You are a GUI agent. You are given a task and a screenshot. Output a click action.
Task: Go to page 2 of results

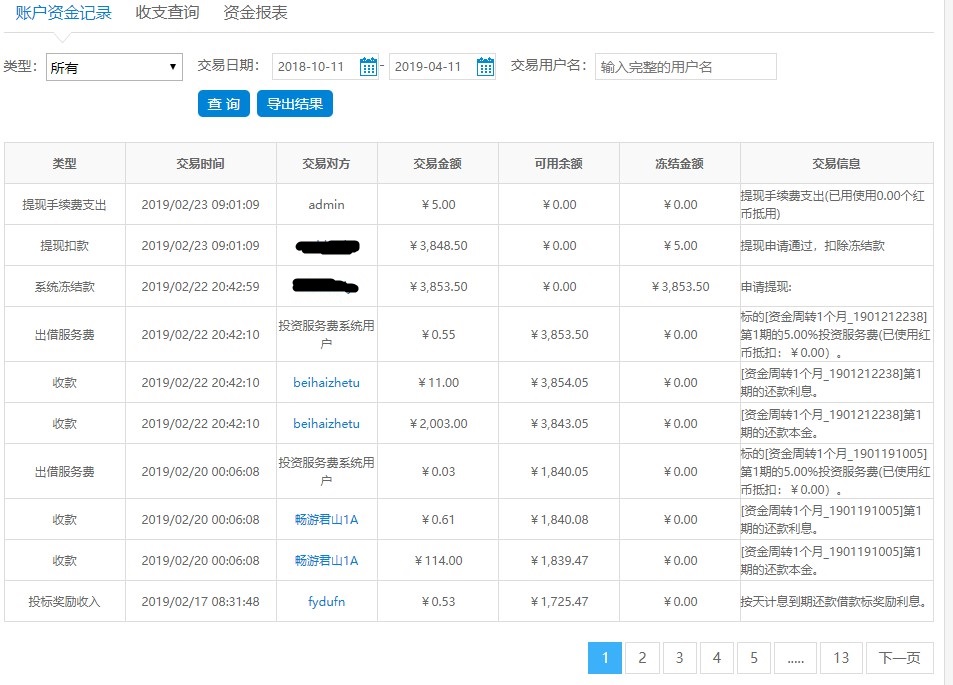[641, 658]
